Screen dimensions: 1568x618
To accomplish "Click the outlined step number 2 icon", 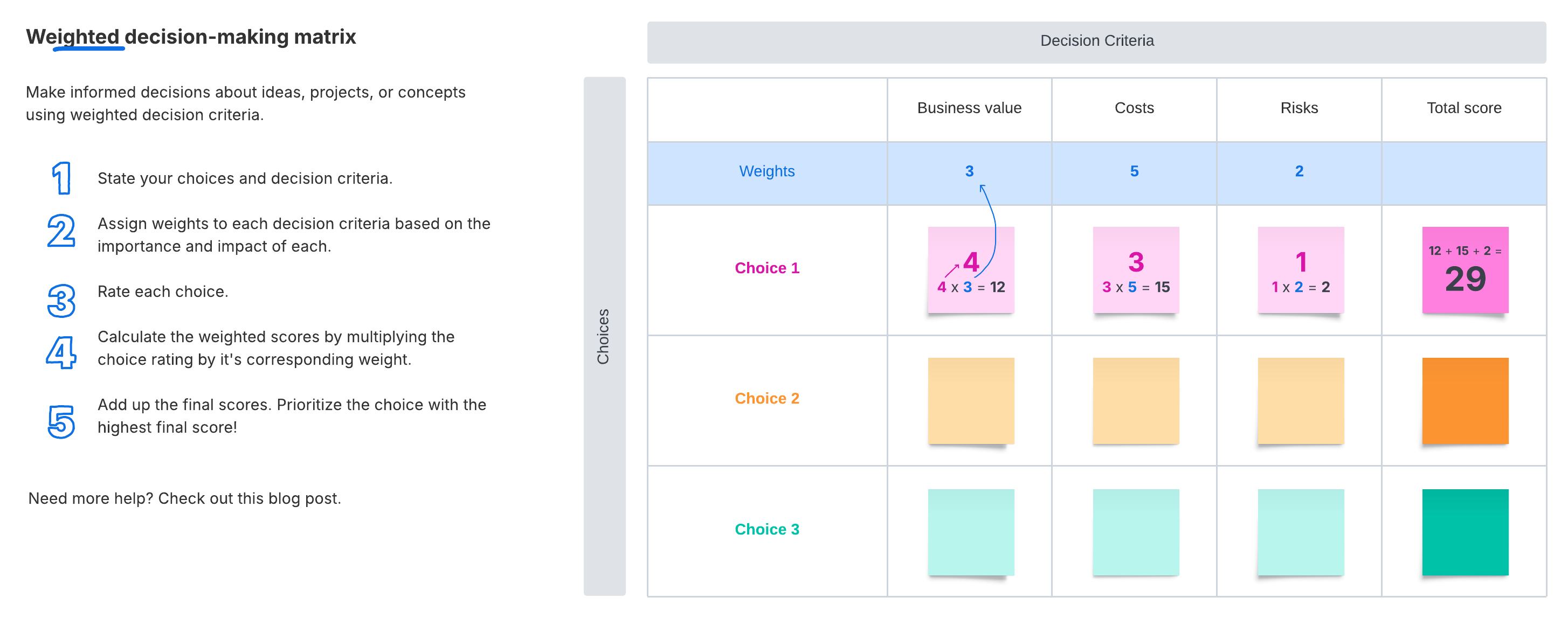I will click(61, 231).
